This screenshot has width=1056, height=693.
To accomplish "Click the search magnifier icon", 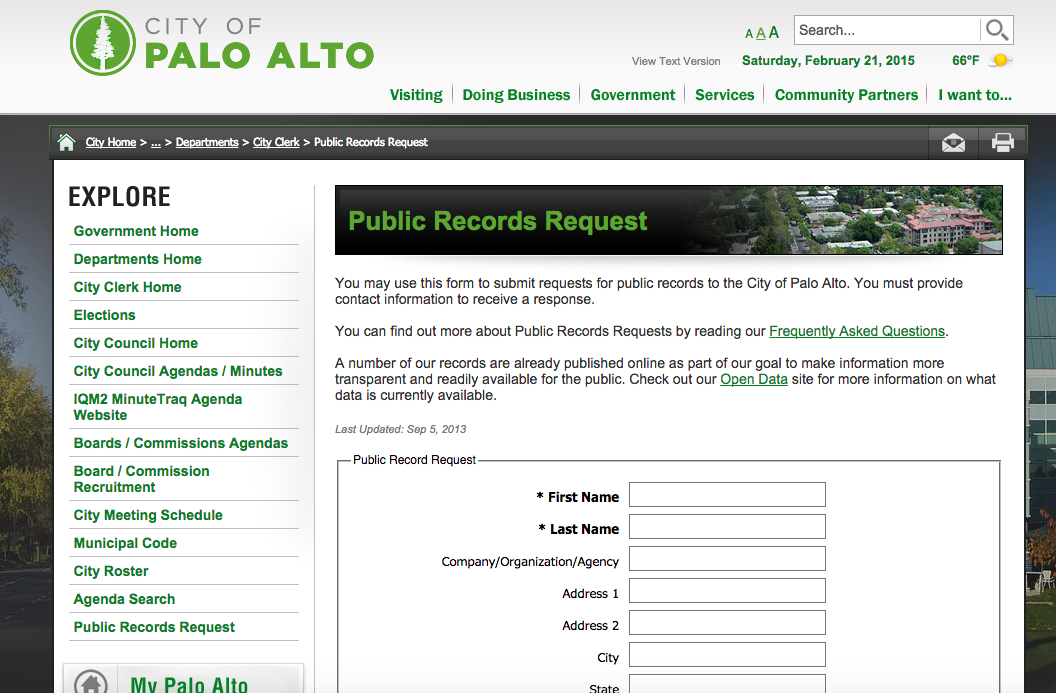I will pos(996,30).
